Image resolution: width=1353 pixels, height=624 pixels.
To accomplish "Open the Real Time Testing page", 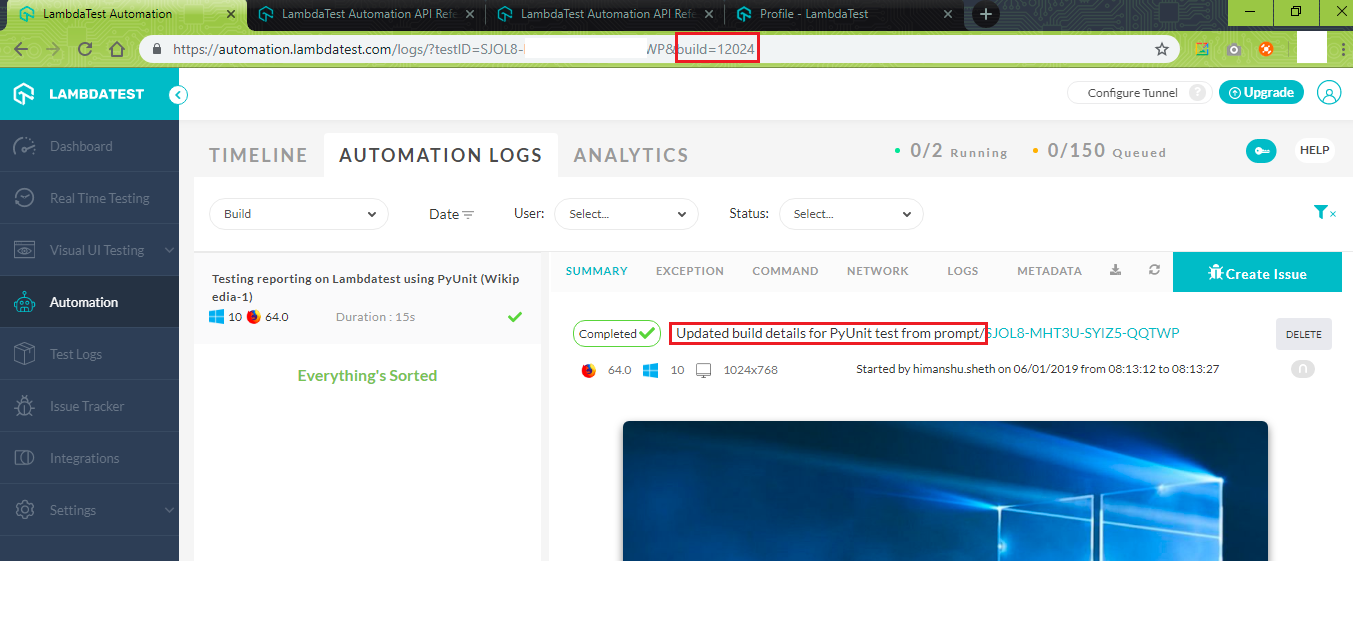I will pos(99,198).
